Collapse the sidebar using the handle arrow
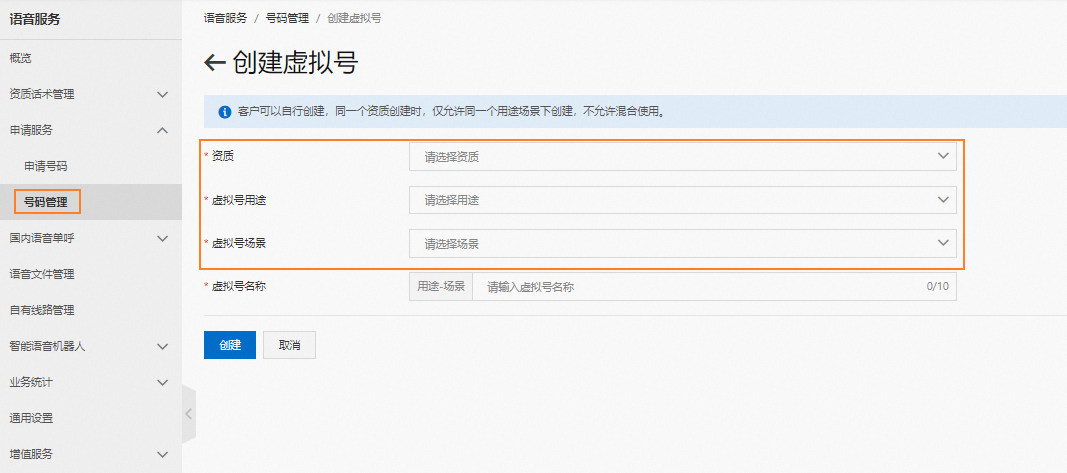The width and height of the screenshot is (1067, 473). (x=188, y=414)
